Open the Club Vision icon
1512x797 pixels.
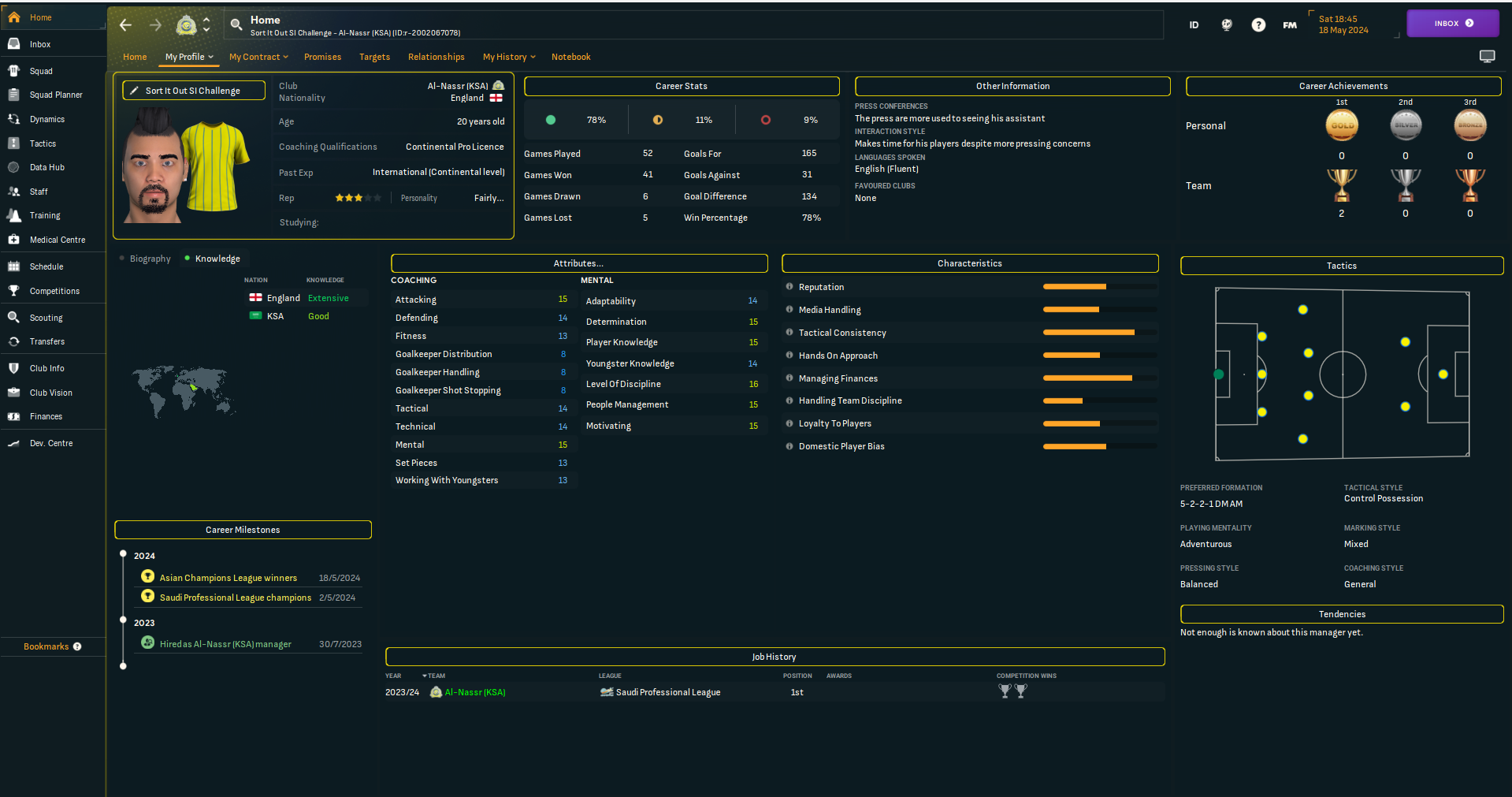click(x=14, y=393)
